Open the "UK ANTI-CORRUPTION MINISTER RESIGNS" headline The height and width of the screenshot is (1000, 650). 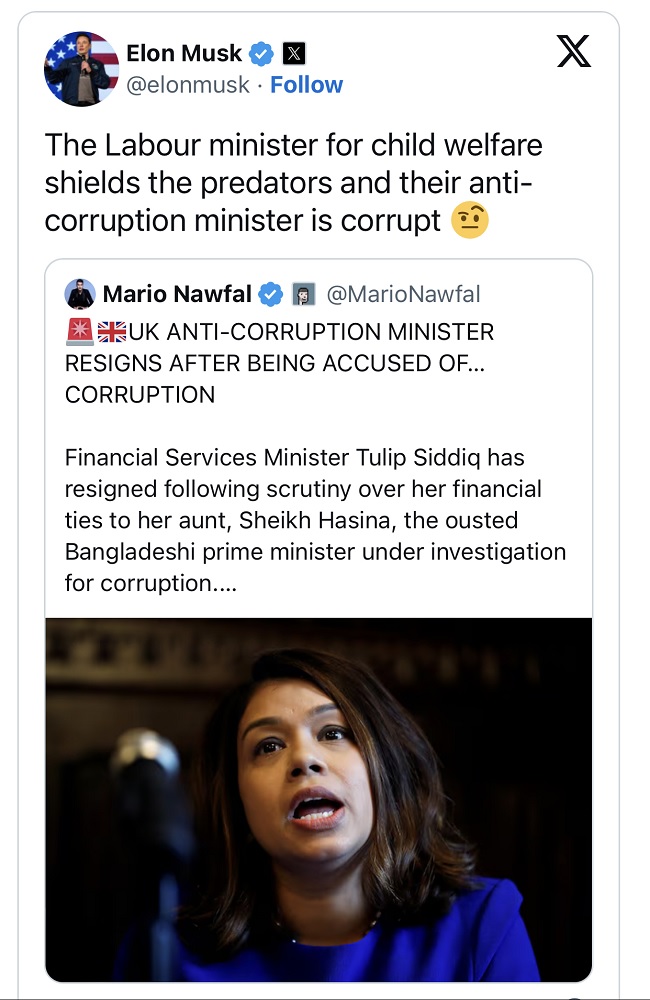click(x=280, y=362)
